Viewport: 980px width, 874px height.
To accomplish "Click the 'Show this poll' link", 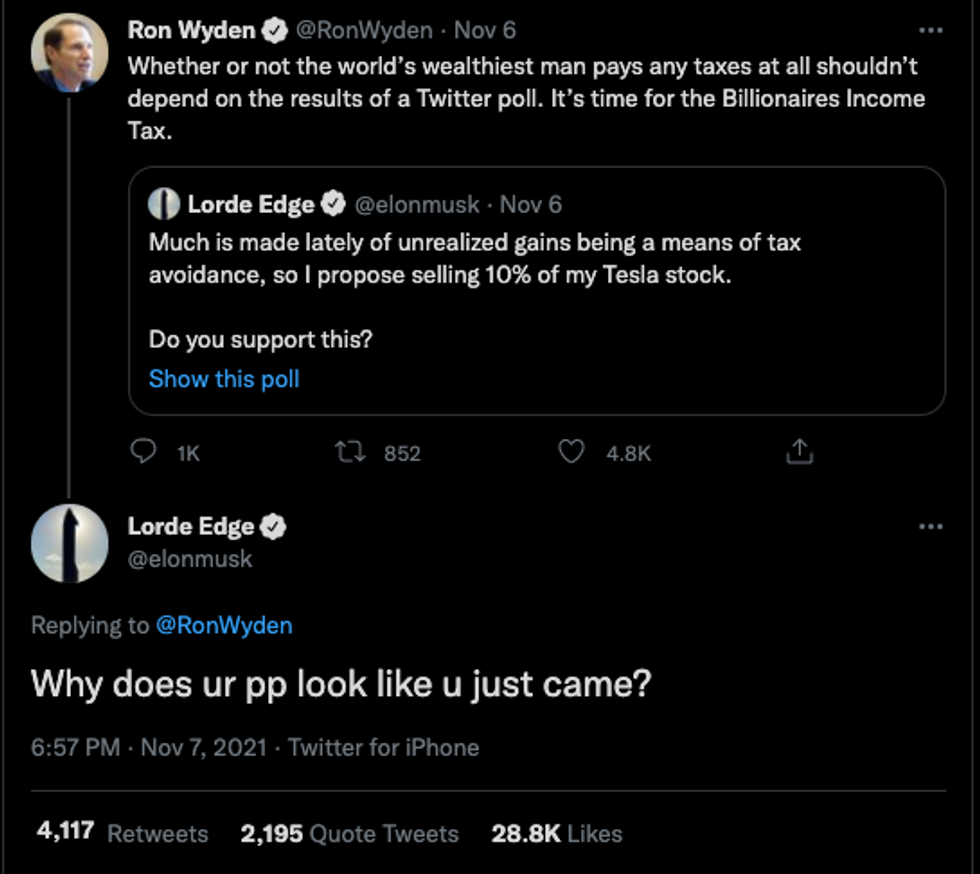I will click(x=224, y=379).
